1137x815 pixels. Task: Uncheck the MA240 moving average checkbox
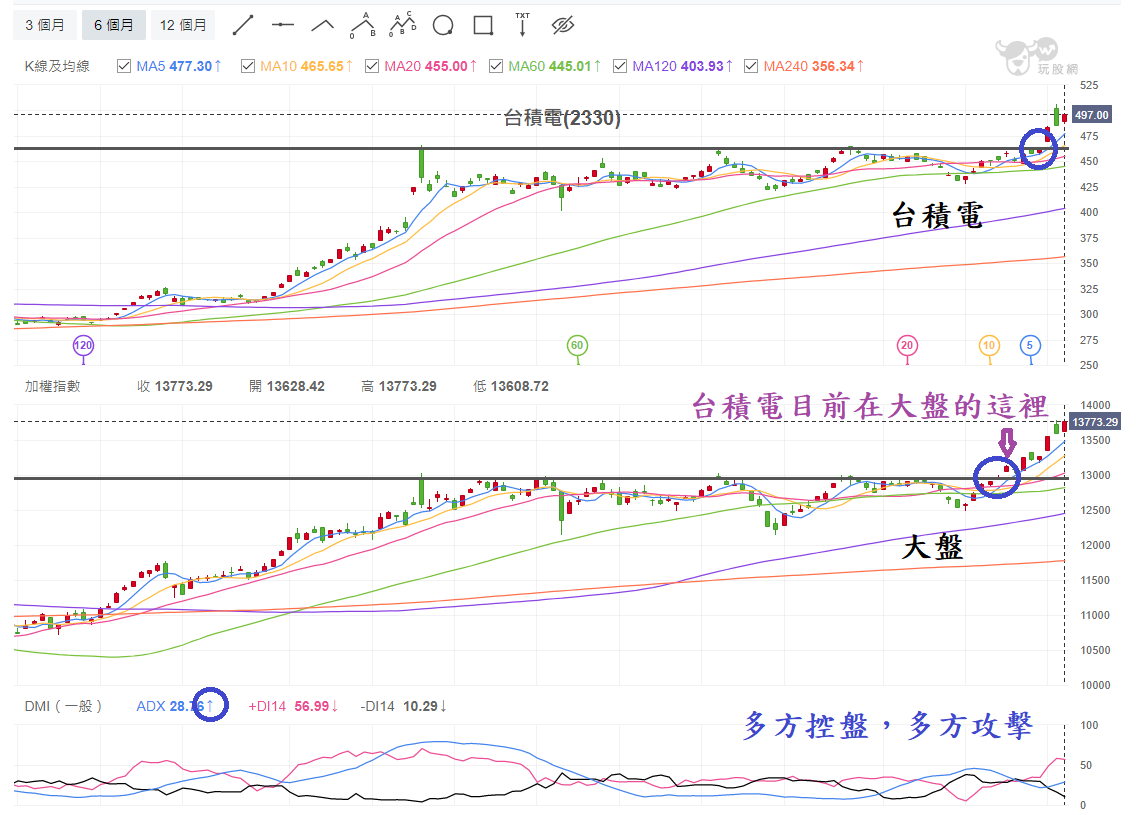[751, 66]
